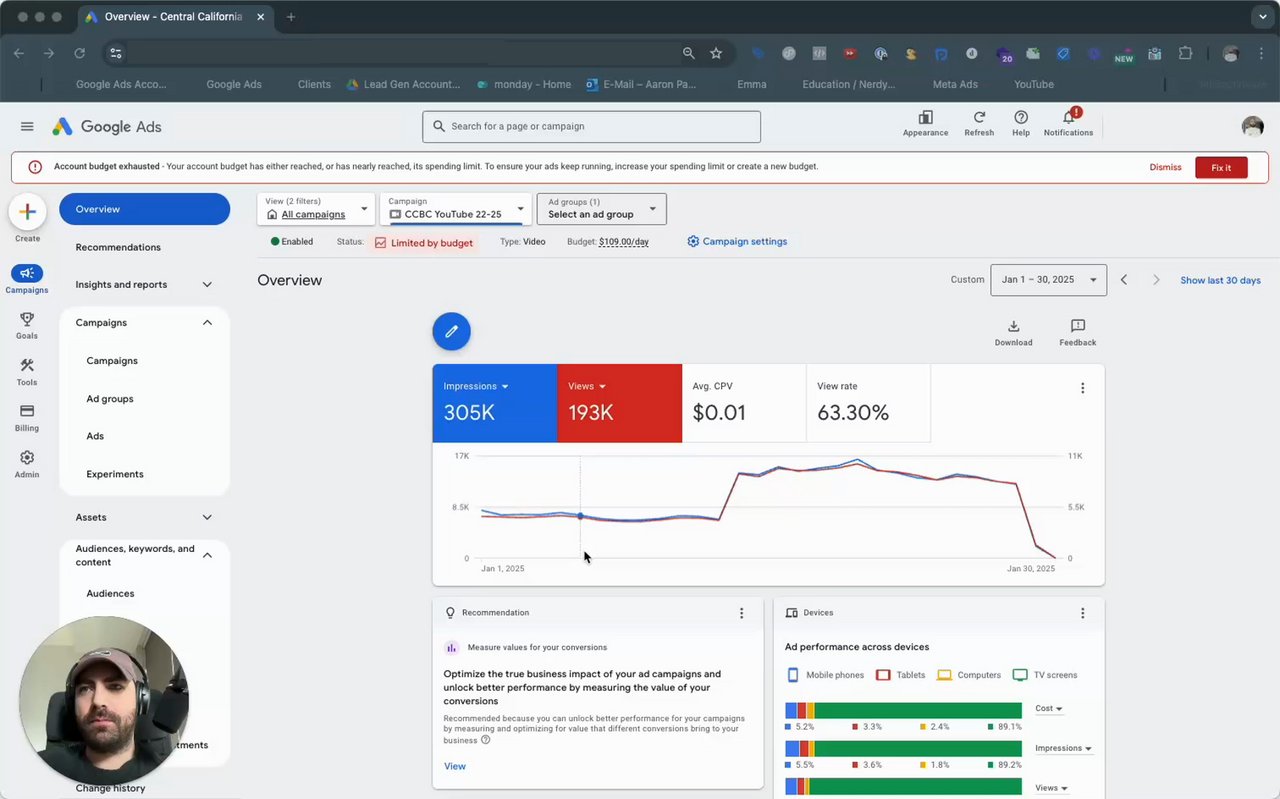Open the Campaign settings link
This screenshot has height=799, width=1280.
click(x=737, y=242)
